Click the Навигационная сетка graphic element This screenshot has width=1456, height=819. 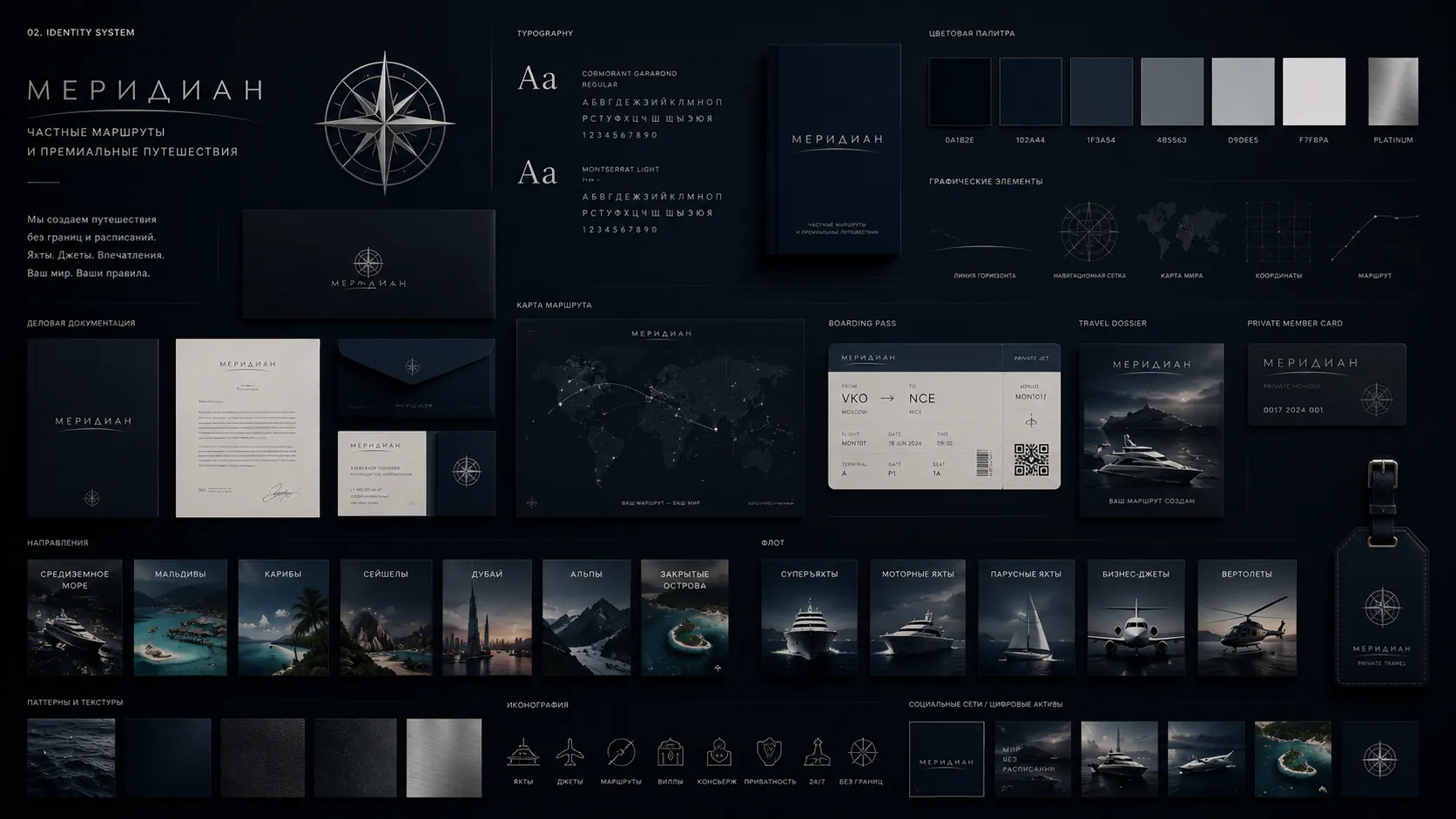[x=1089, y=232]
